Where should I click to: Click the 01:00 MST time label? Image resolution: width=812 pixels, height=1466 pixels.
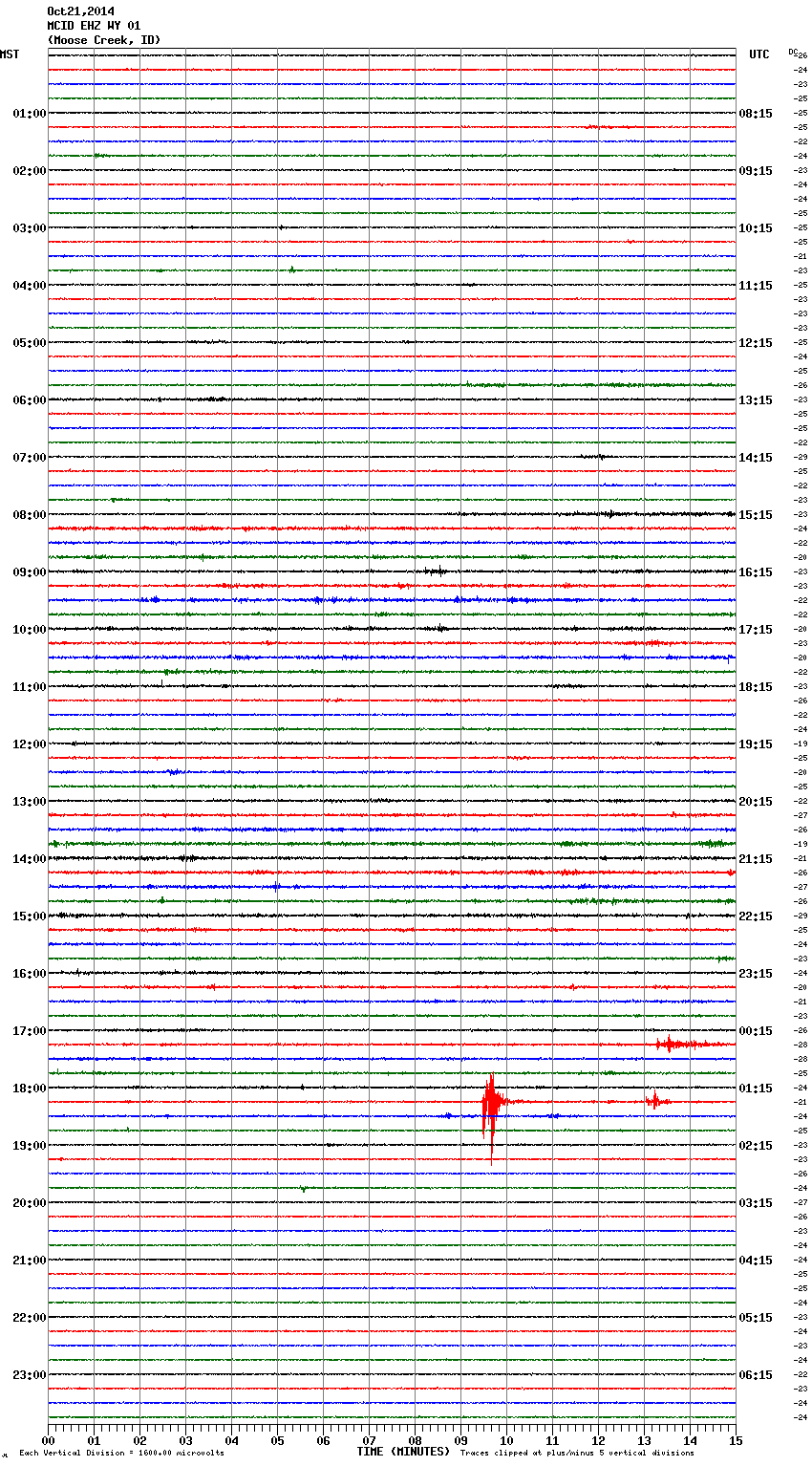29,114
